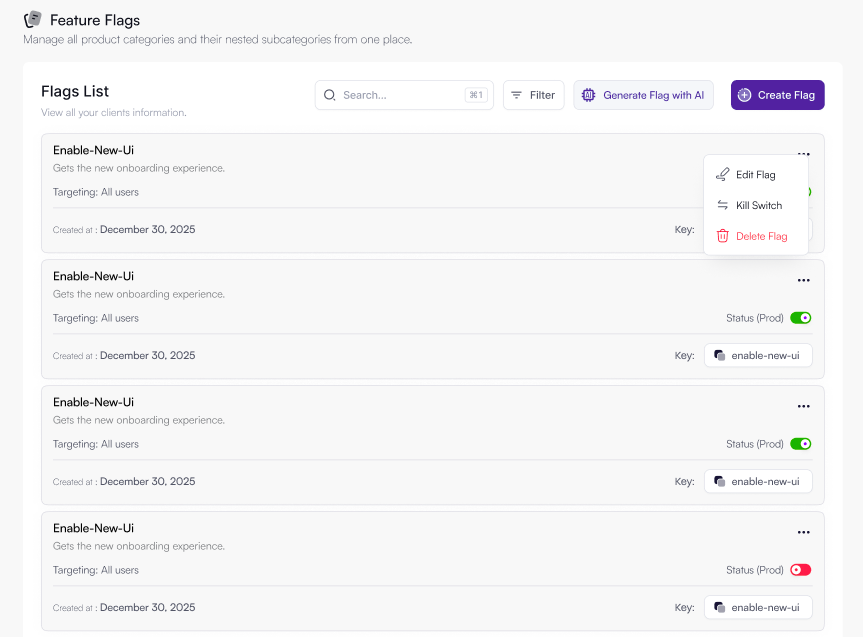
Task: Click the copy icon in the first enable-new-ui key badge
Action: 721,355
